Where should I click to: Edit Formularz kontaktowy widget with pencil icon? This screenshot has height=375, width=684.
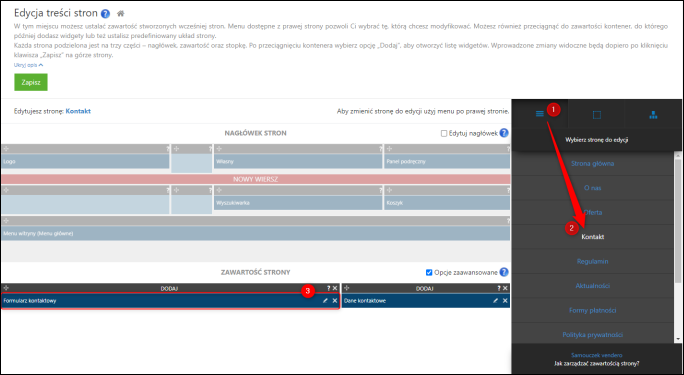point(325,300)
